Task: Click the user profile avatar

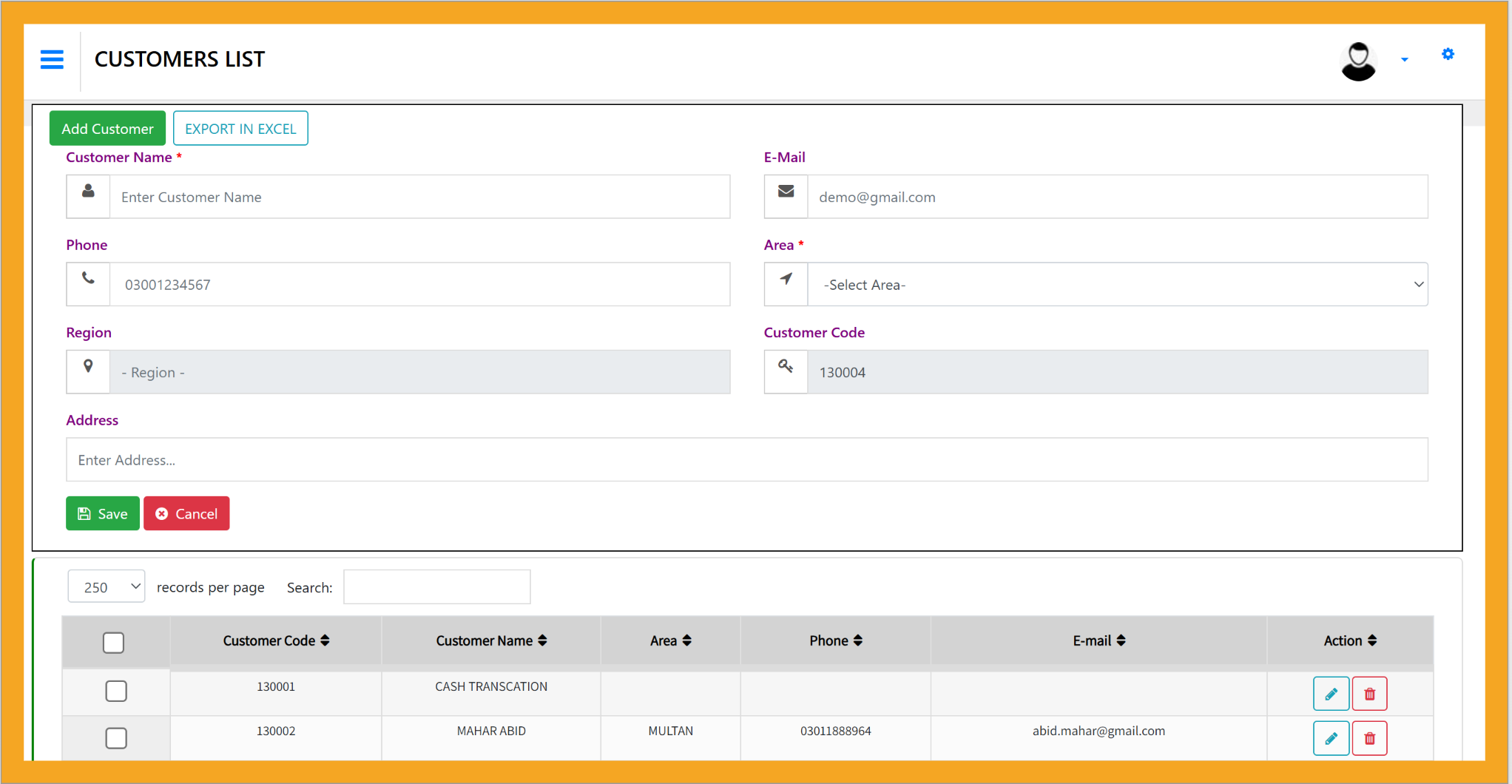Action: click(1357, 61)
